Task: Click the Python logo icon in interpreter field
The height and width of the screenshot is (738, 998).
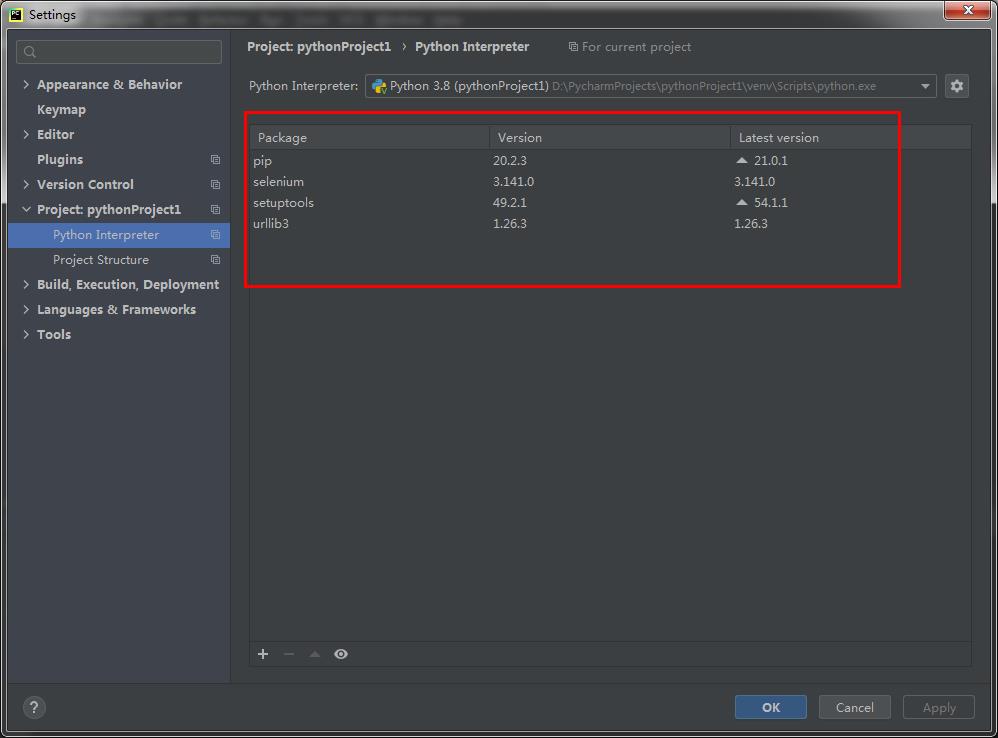Action: [379, 86]
